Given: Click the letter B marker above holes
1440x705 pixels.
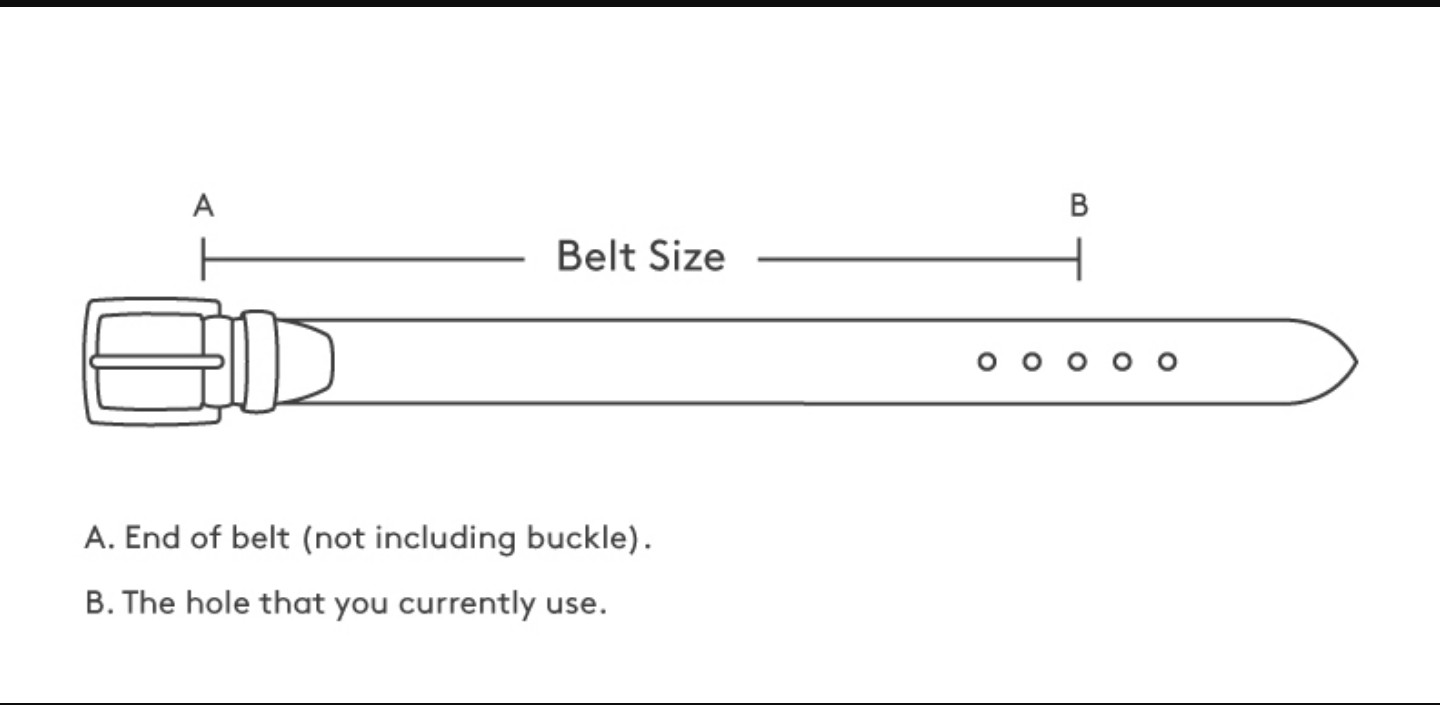Looking at the screenshot, I should [1079, 206].
